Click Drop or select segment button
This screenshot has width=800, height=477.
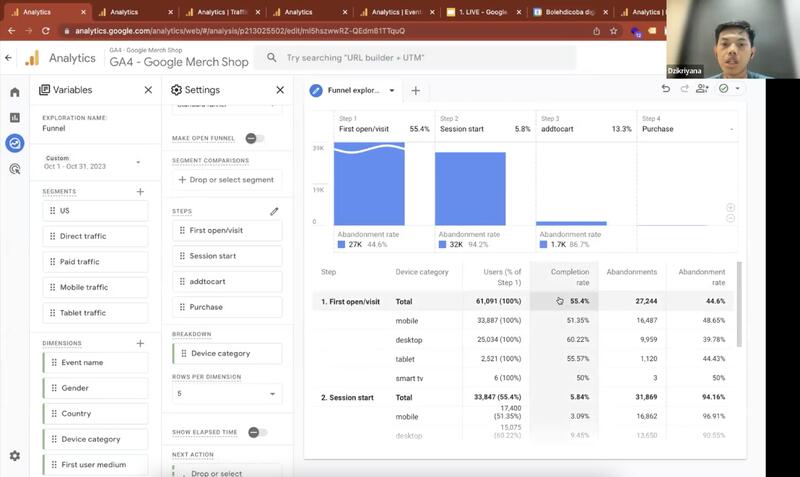click(x=227, y=180)
